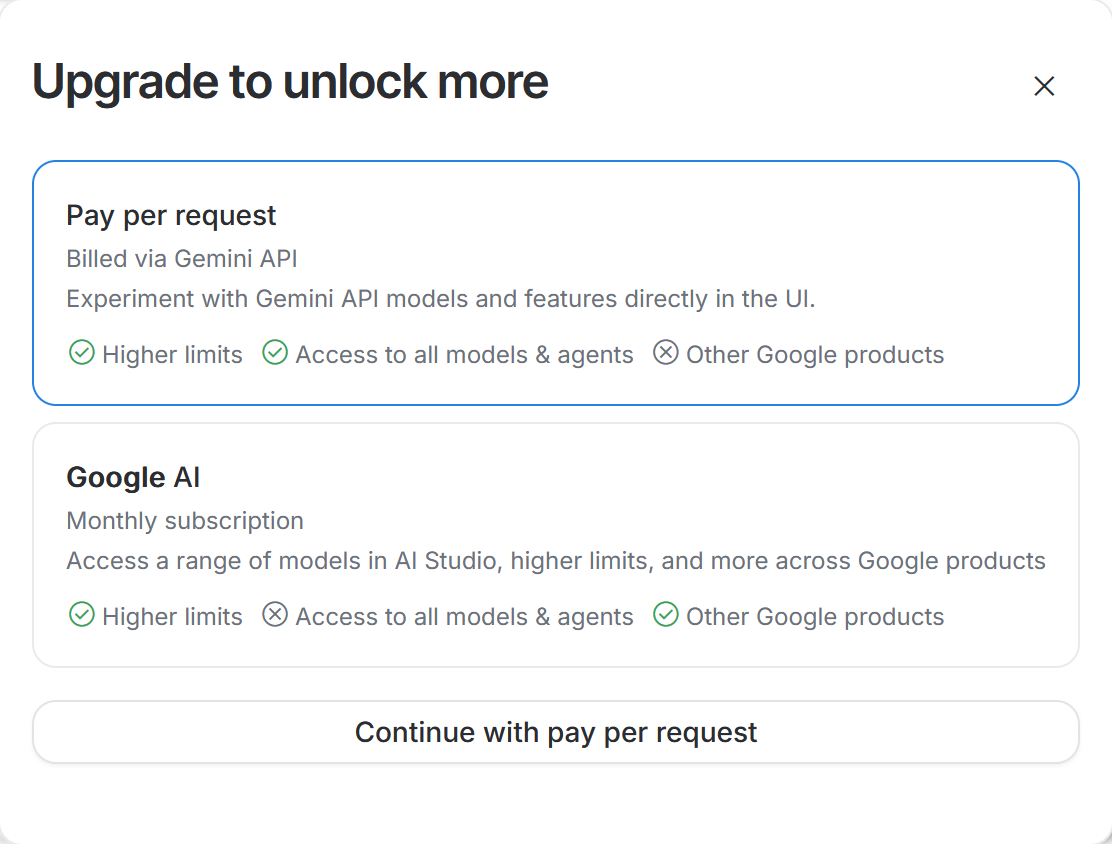1112x844 pixels.
Task: Click the Google AI plan title
Action: pos(133,477)
